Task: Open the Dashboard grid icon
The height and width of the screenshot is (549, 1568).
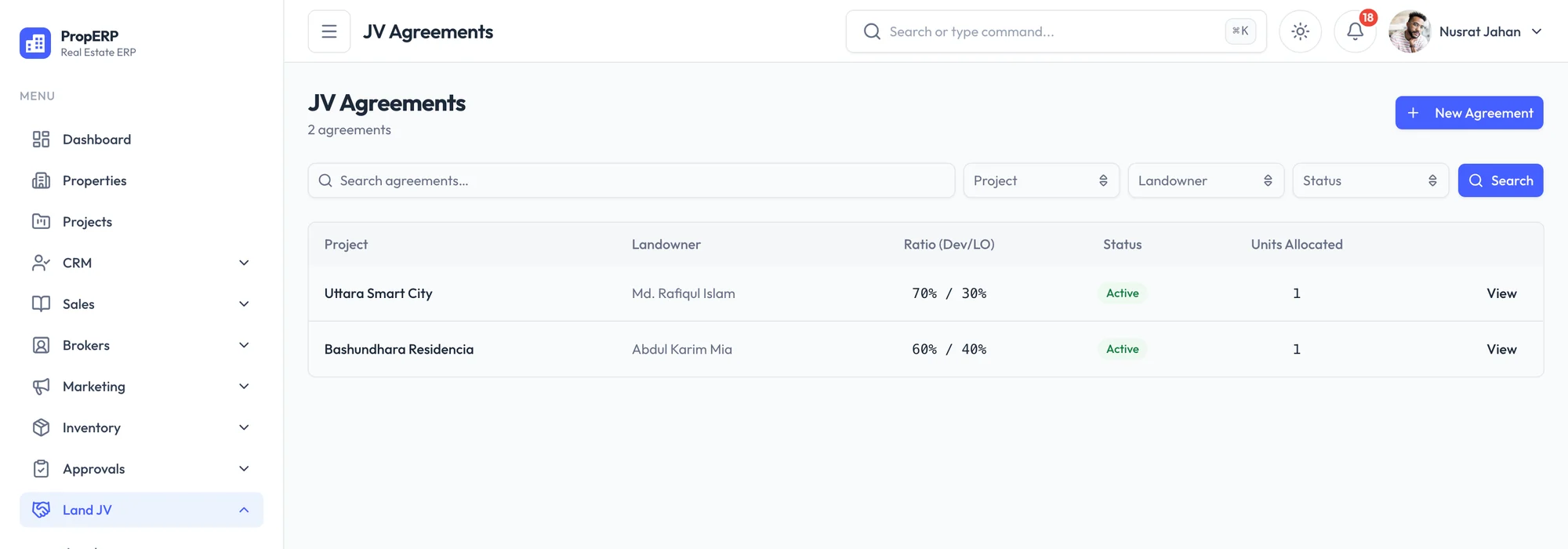Action: point(41,140)
